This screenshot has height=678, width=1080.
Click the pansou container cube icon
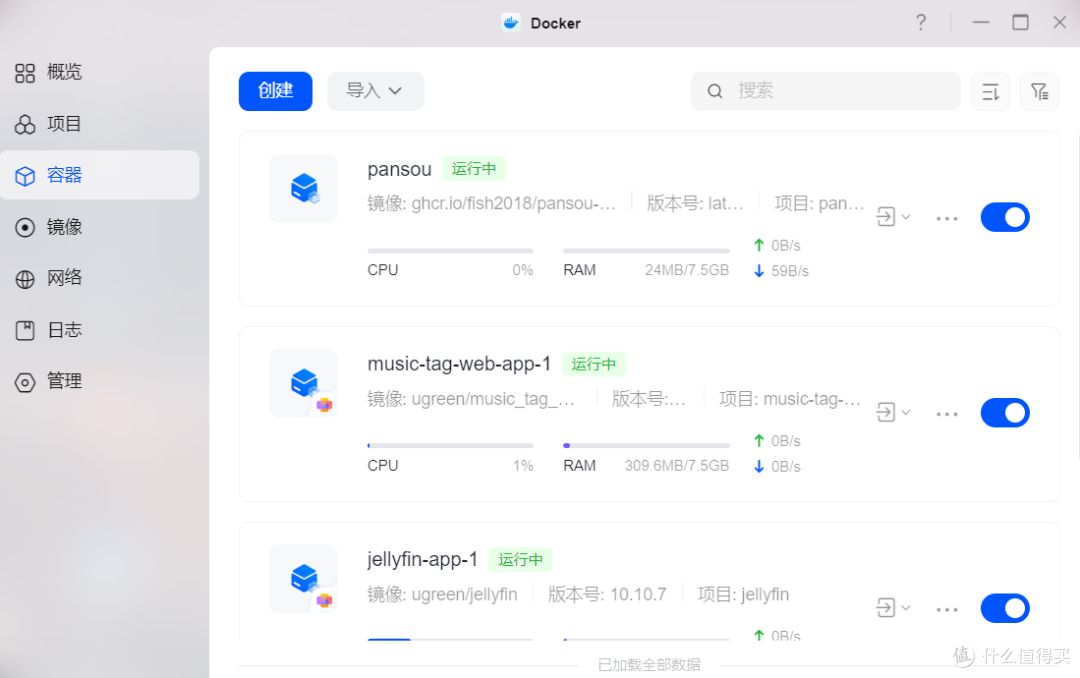coord(304,188)
